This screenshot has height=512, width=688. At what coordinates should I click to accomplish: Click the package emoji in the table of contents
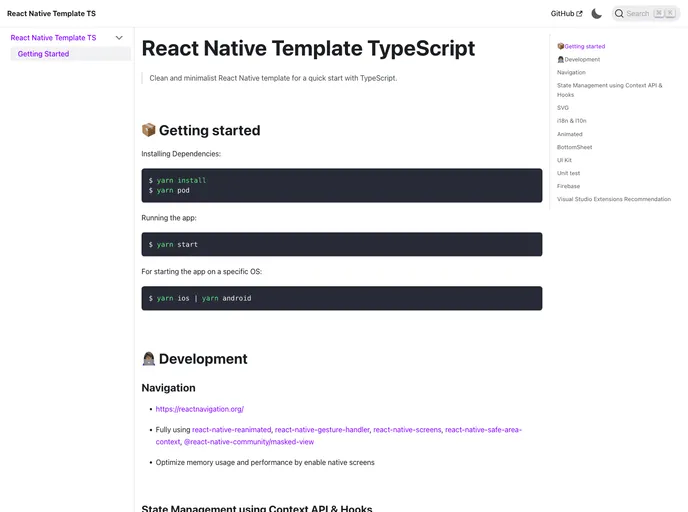click(560, 46)
